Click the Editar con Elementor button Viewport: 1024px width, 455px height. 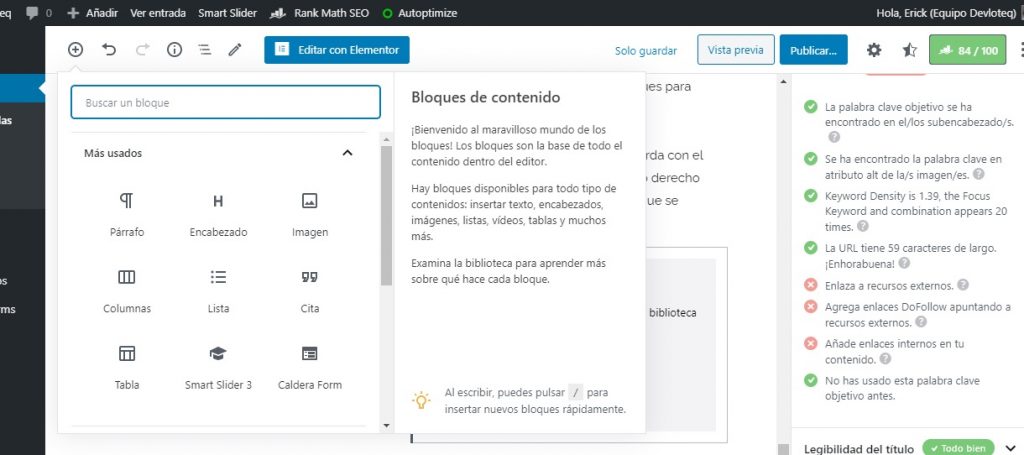click(337, 50)
